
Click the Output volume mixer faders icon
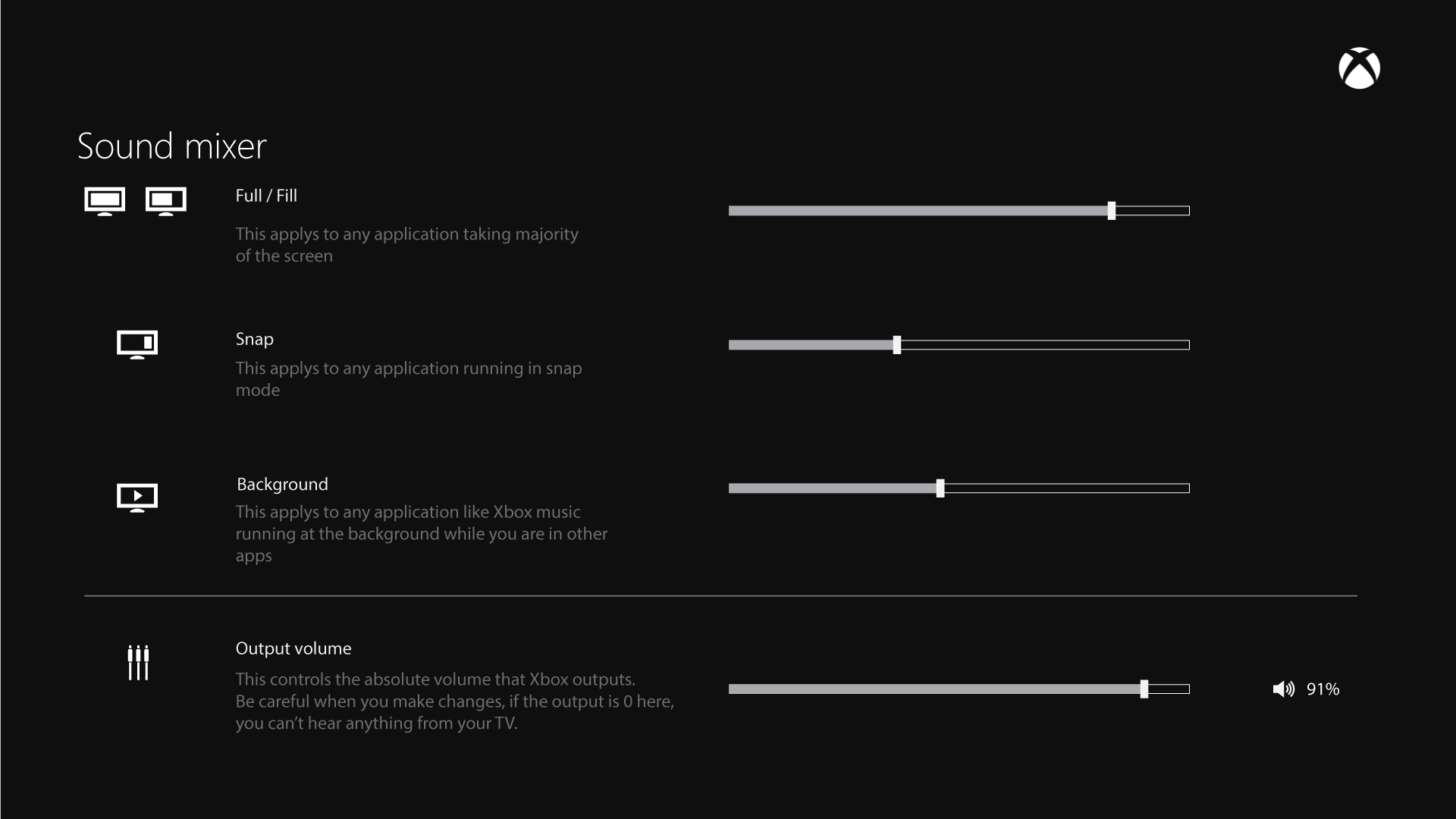pos(138,663)
